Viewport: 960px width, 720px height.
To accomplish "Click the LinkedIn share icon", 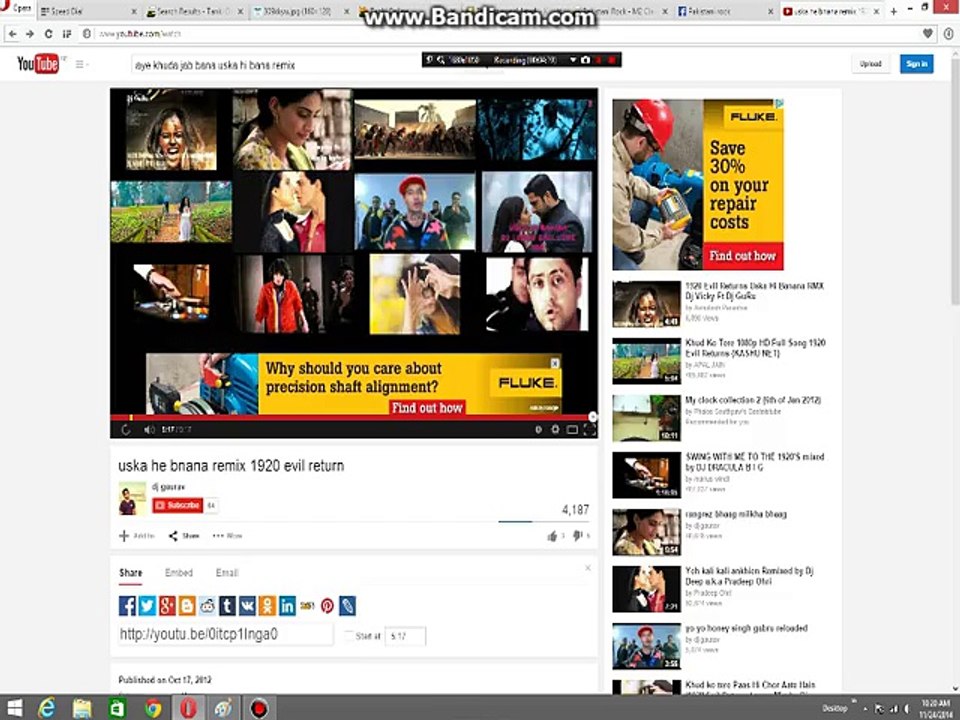I will [x=287, y=606].
